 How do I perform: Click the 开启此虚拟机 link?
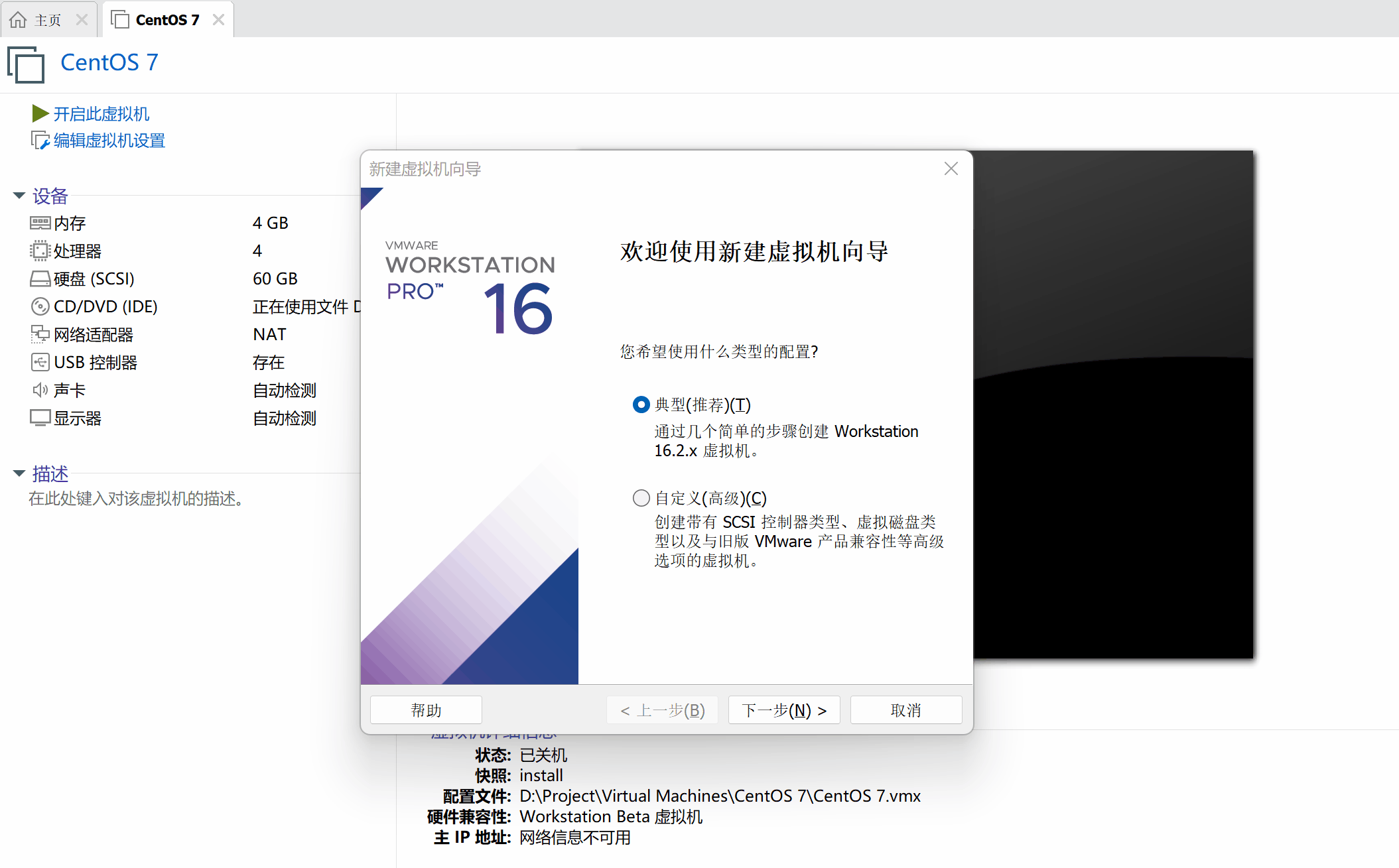(101, 114)
